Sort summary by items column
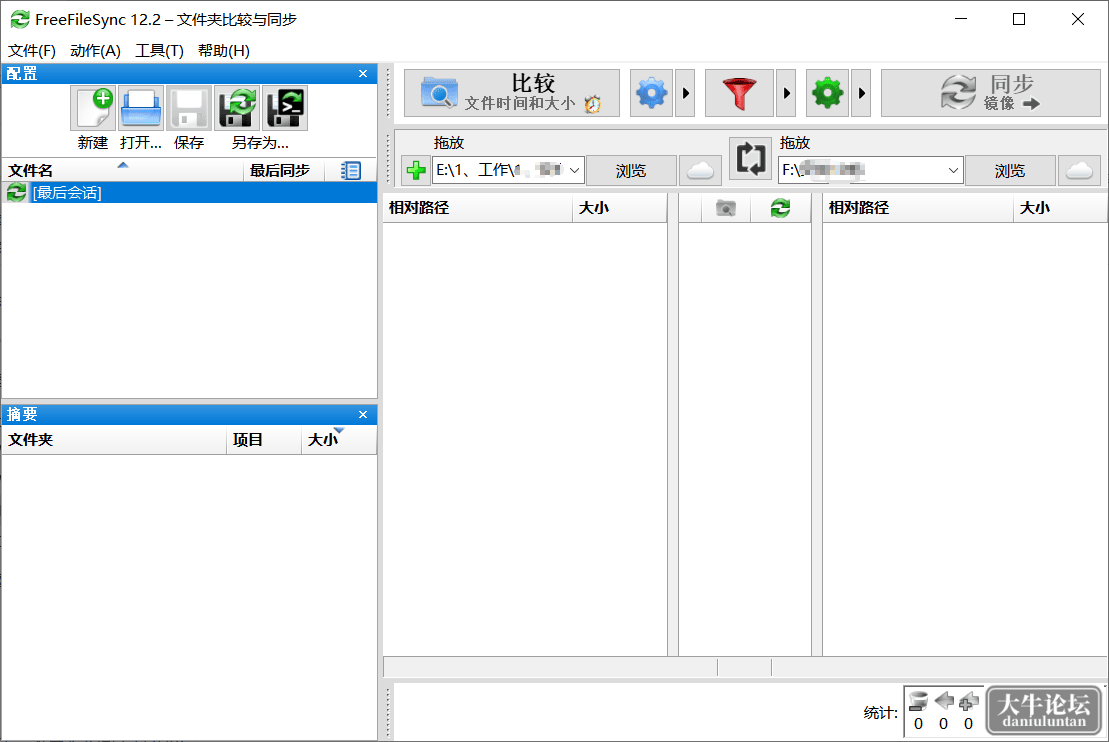 [264, 440]
